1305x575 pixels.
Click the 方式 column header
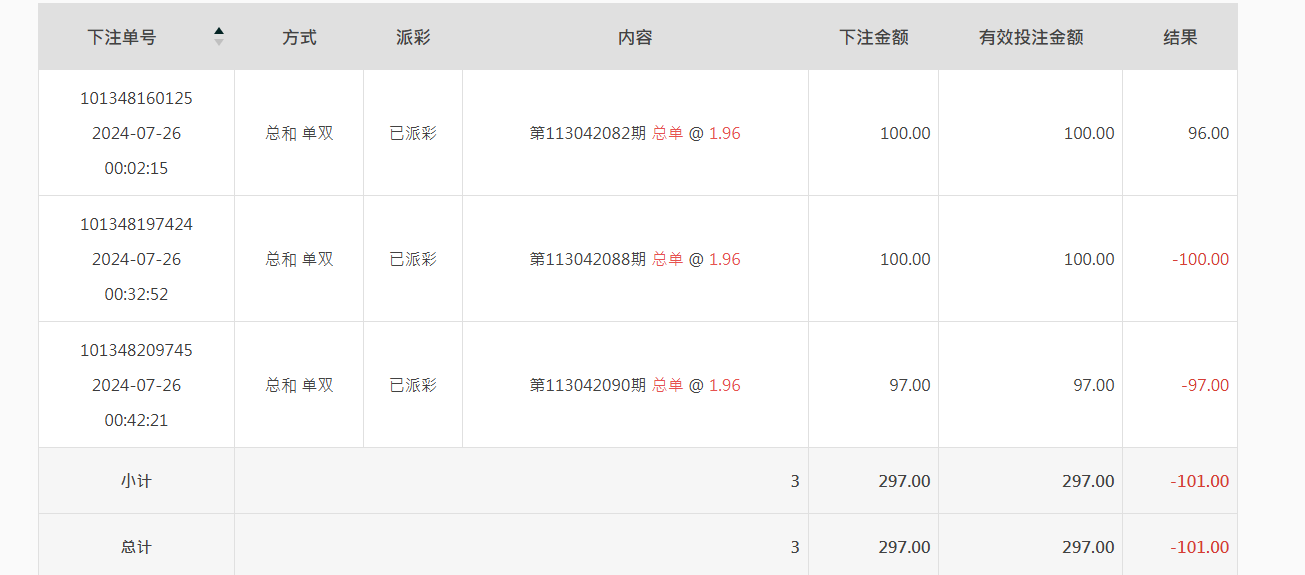tap(299, 37)
